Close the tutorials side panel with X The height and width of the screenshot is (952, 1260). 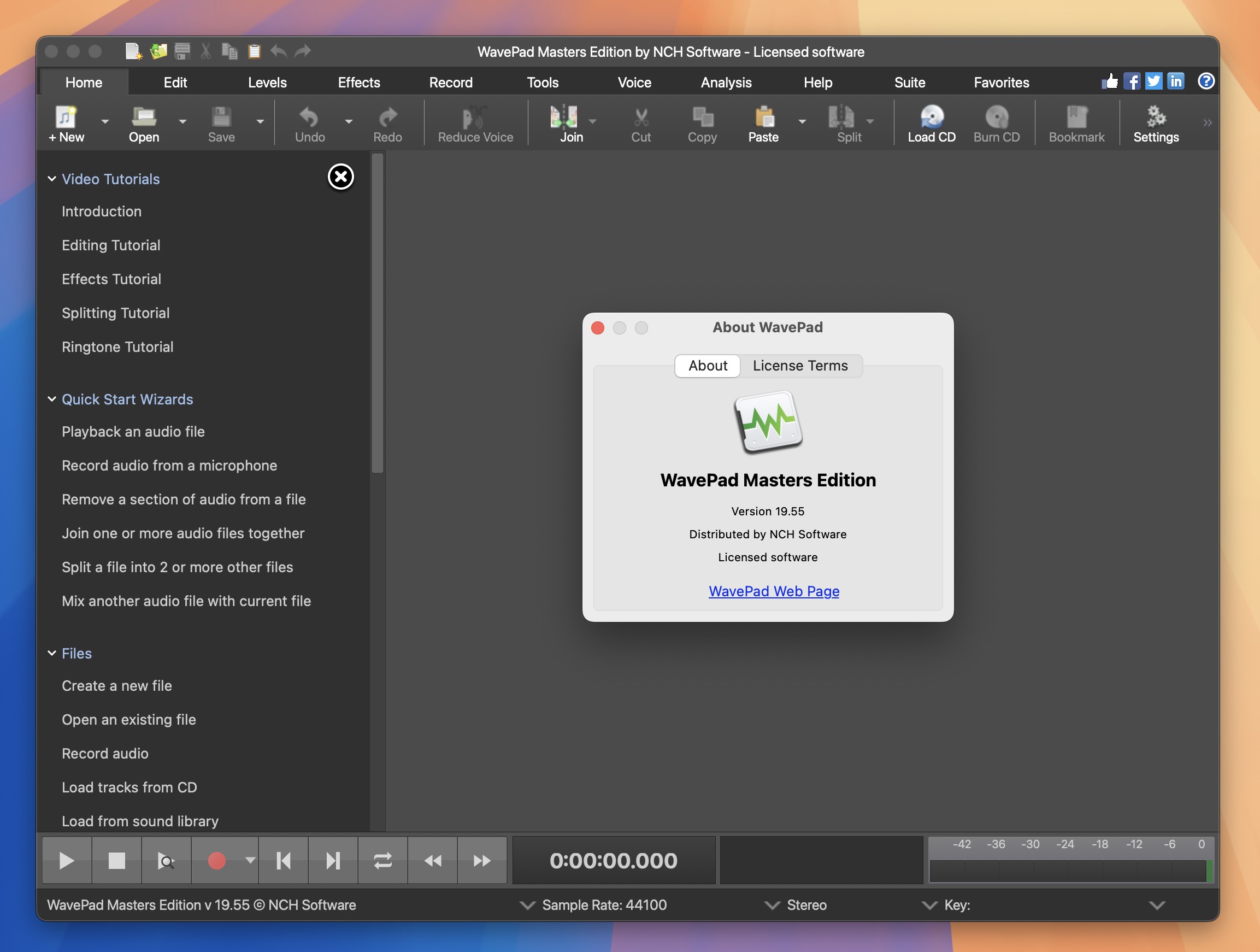(340, 177)
